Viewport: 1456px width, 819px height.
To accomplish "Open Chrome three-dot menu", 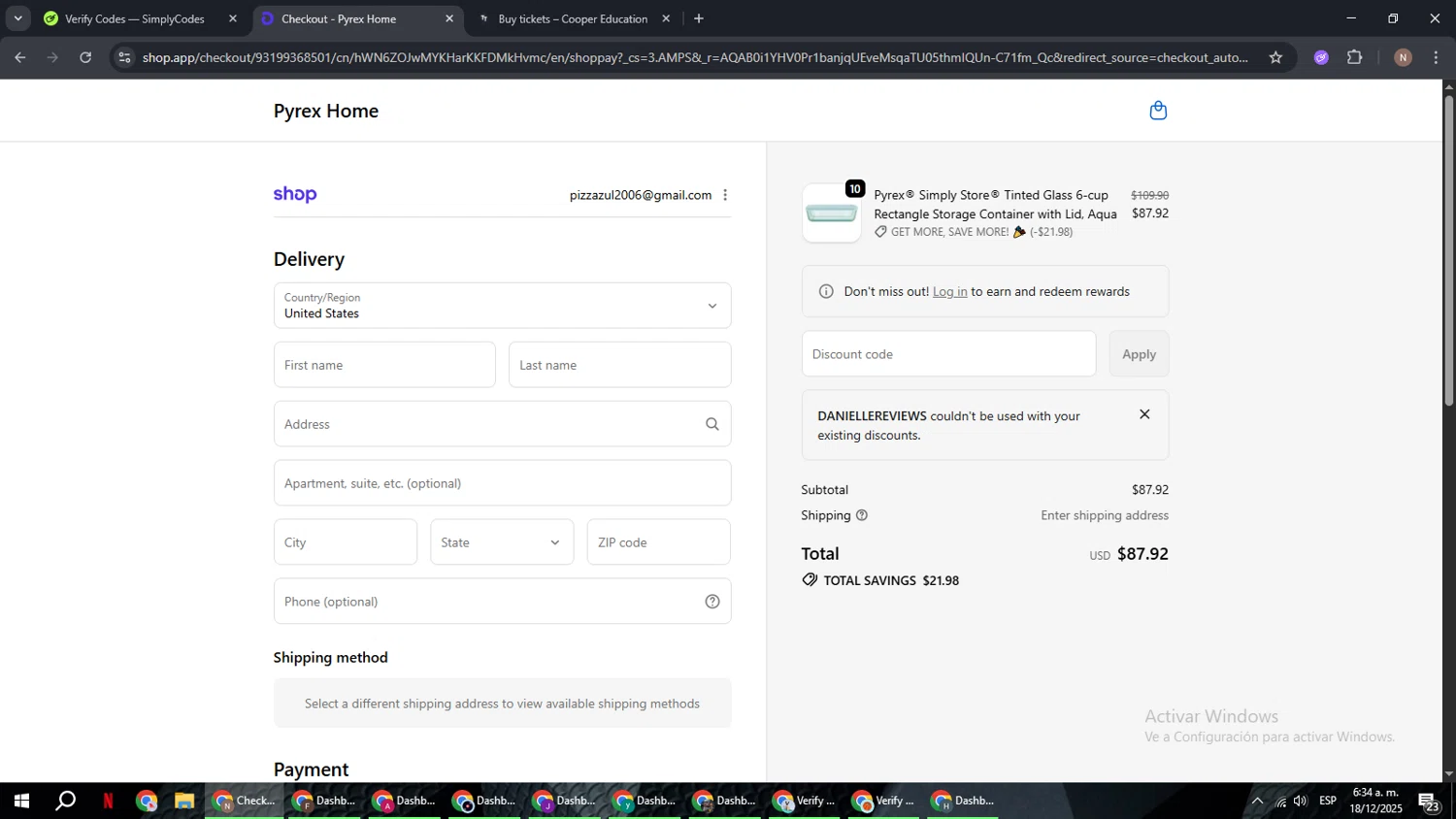I will (1436, 57).
